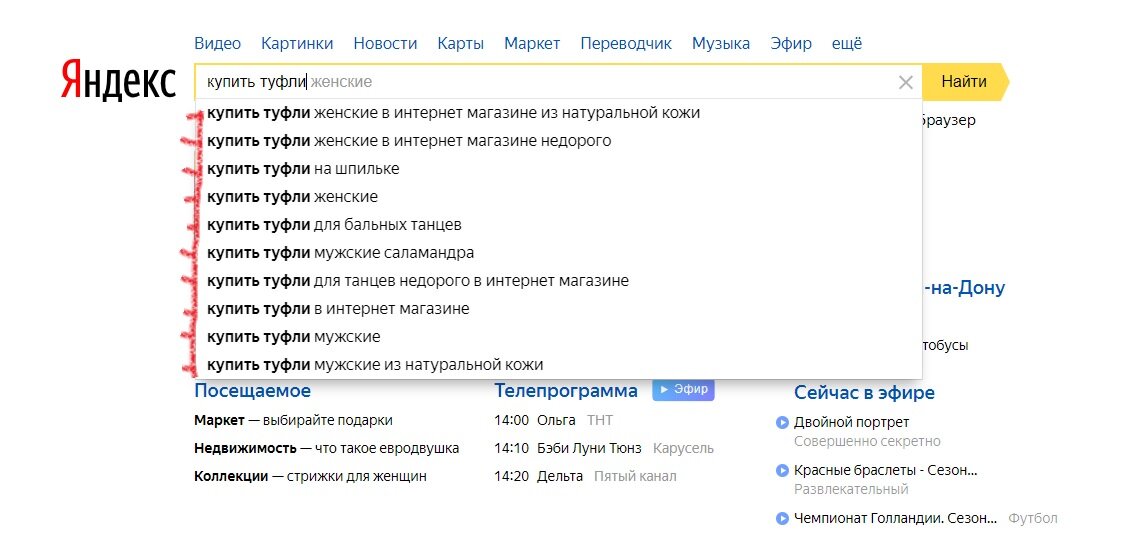Open Маркет — выбирайте подарки link
Viewport: 1129px width, 553px height.
pos(294,421)
